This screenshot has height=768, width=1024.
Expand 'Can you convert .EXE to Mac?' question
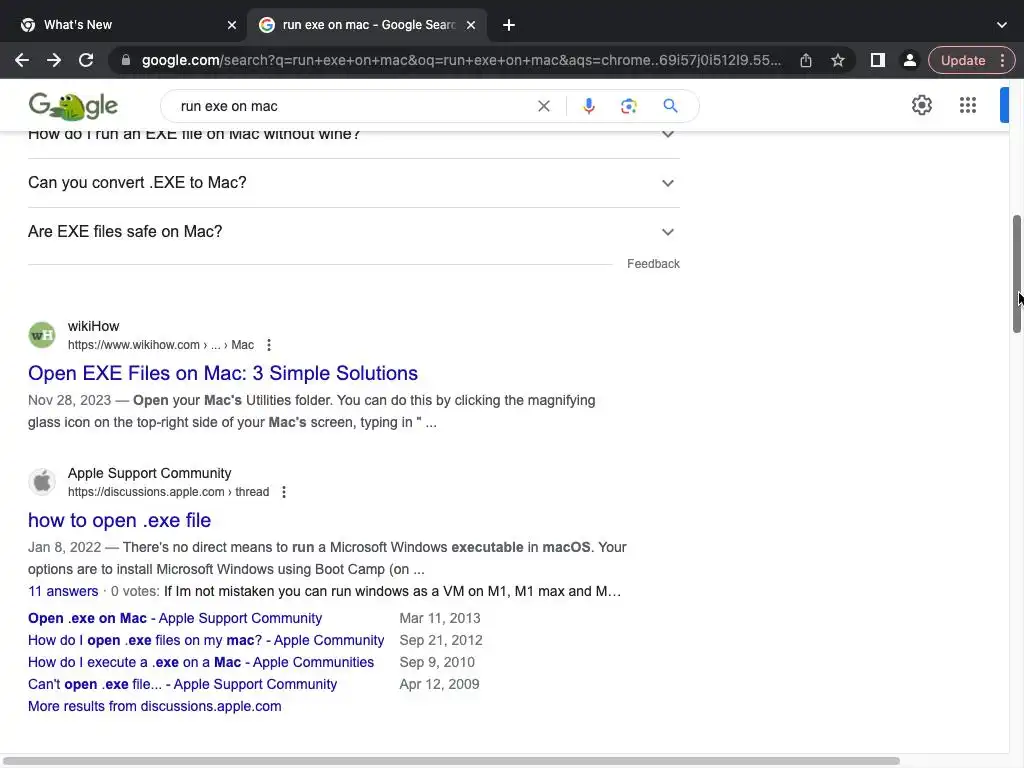coord(353,183)
